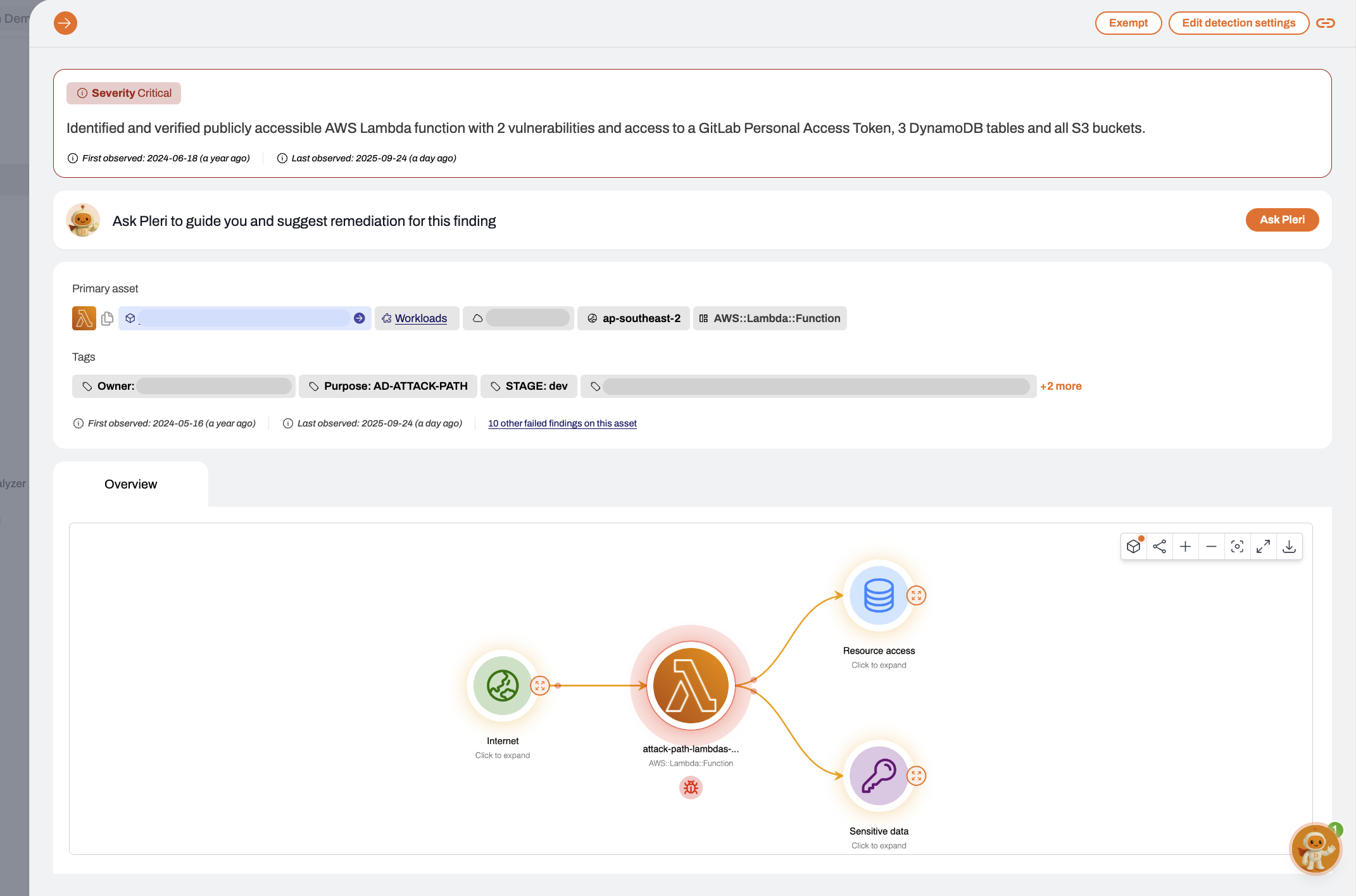Download the attack path graph
Screen dimensions: 1356x896
1290,547
